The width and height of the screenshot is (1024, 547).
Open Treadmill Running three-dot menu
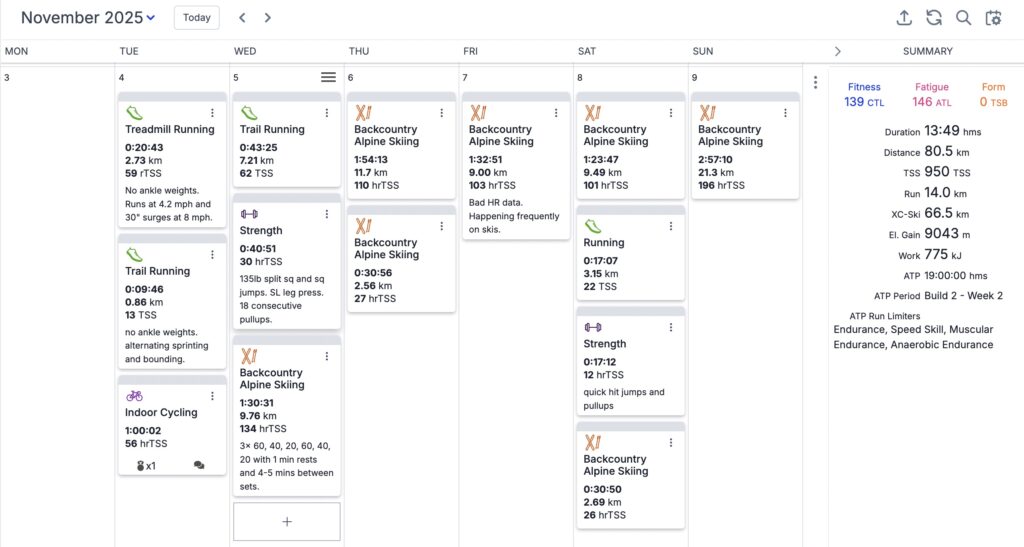click(x=212, y=113)
